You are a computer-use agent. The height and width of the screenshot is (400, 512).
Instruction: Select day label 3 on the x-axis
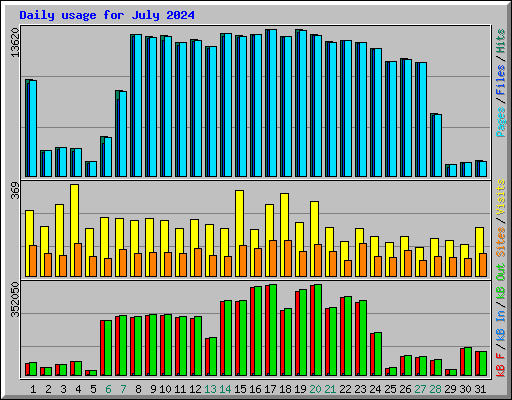click(x=63, y=389)
